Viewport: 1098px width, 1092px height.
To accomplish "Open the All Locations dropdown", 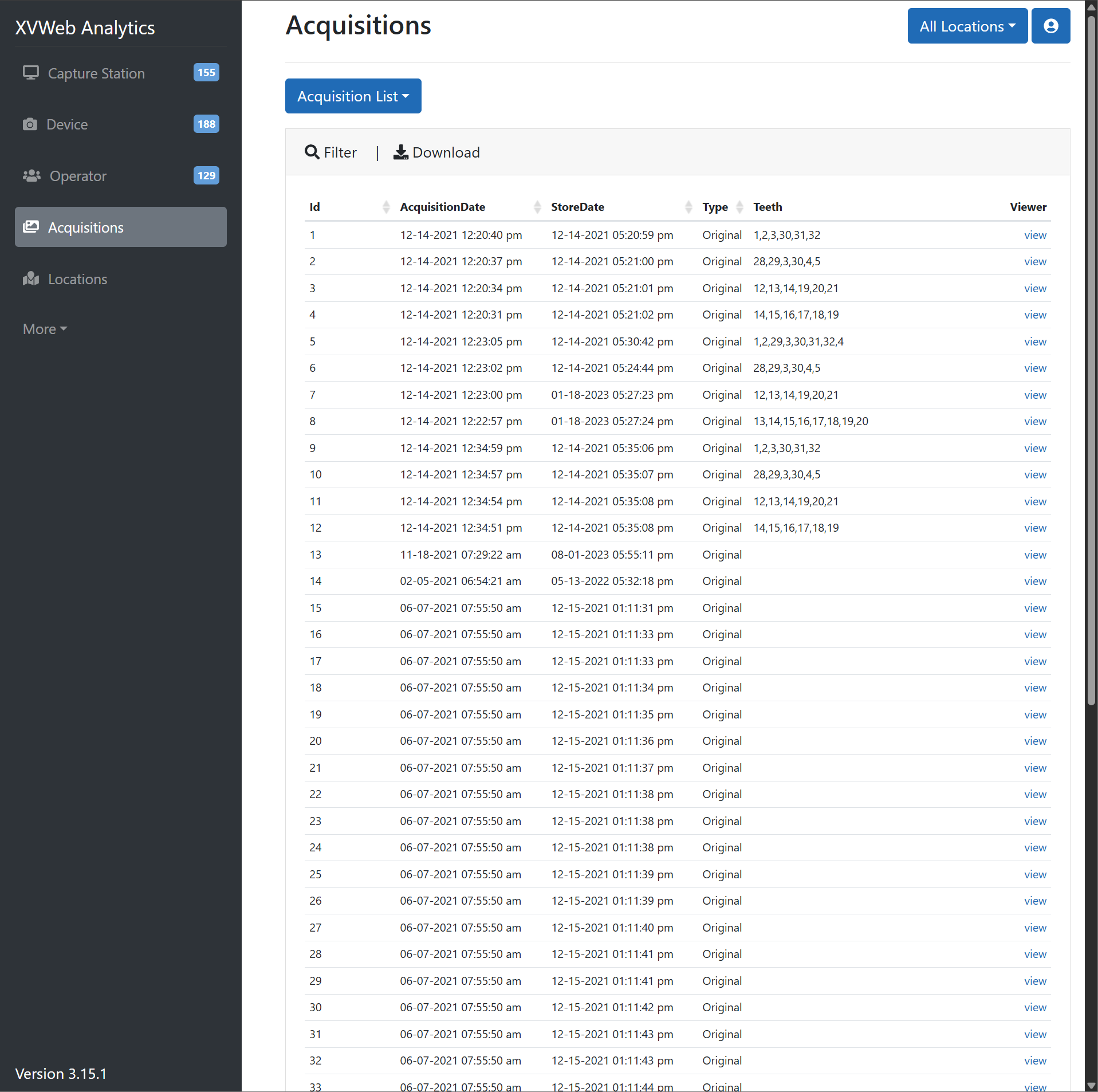I will pyautogui.click(x=967, y=26).
